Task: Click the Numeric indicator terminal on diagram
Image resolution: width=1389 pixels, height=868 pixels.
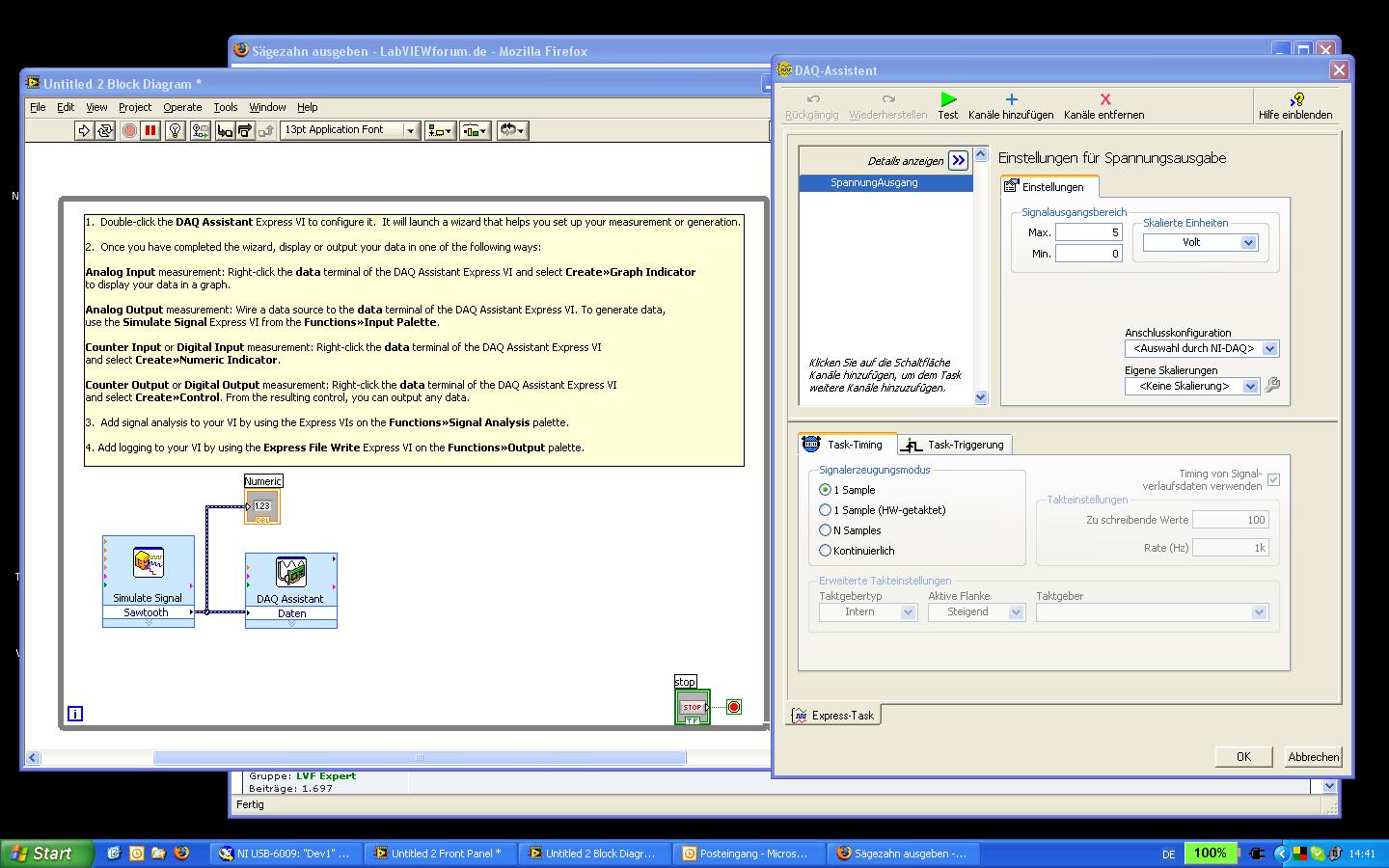Action: tap(262, 507)
